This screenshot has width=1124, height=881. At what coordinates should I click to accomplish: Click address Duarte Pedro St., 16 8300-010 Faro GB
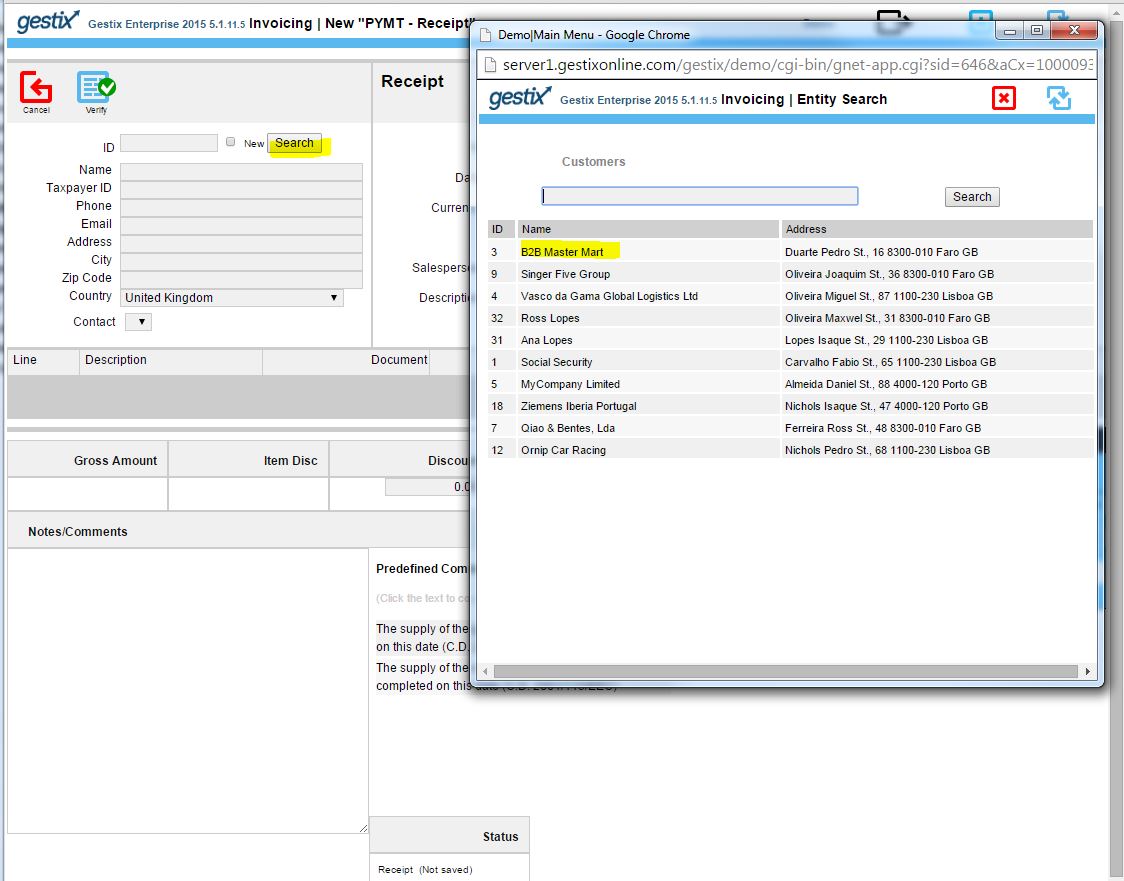click(x=881, y=252)
